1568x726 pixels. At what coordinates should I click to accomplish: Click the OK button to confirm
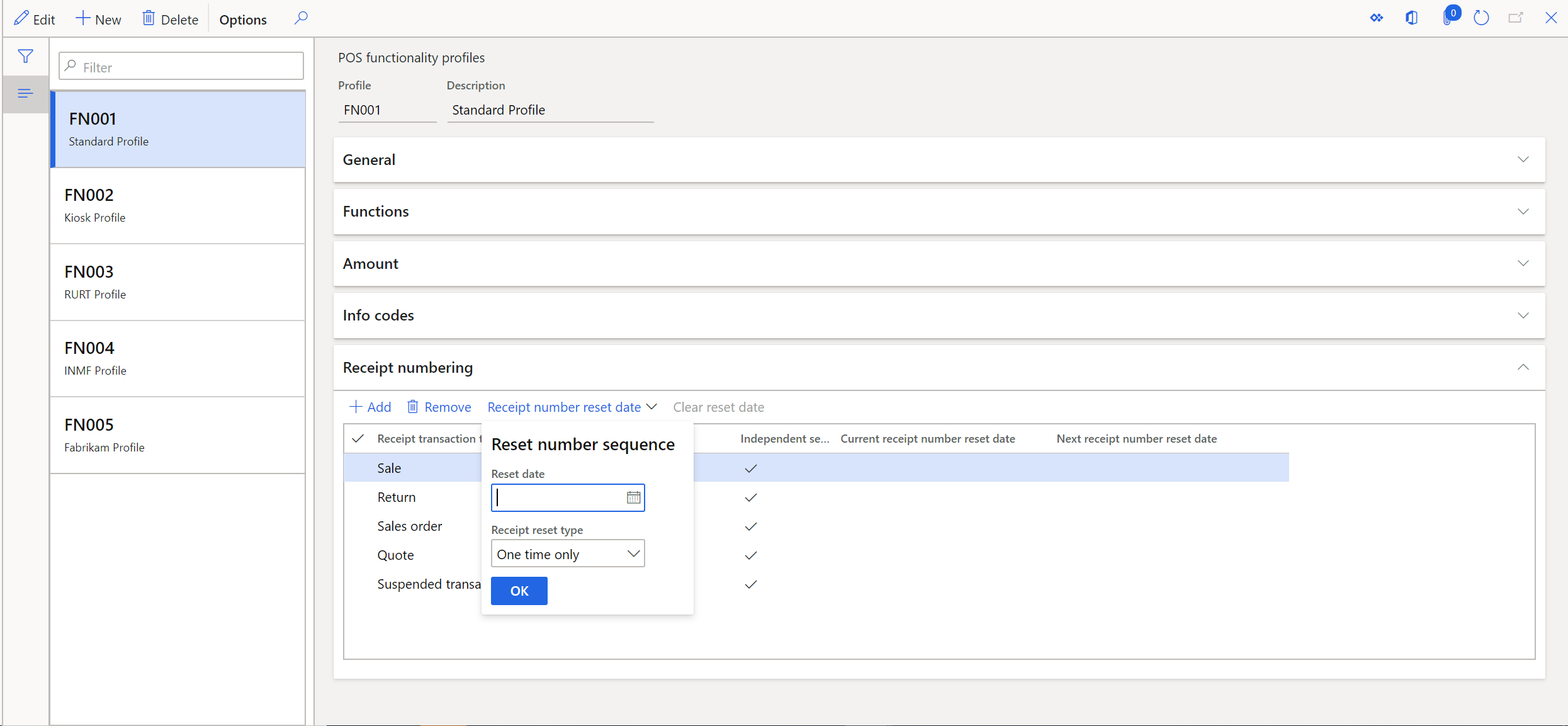520,590
